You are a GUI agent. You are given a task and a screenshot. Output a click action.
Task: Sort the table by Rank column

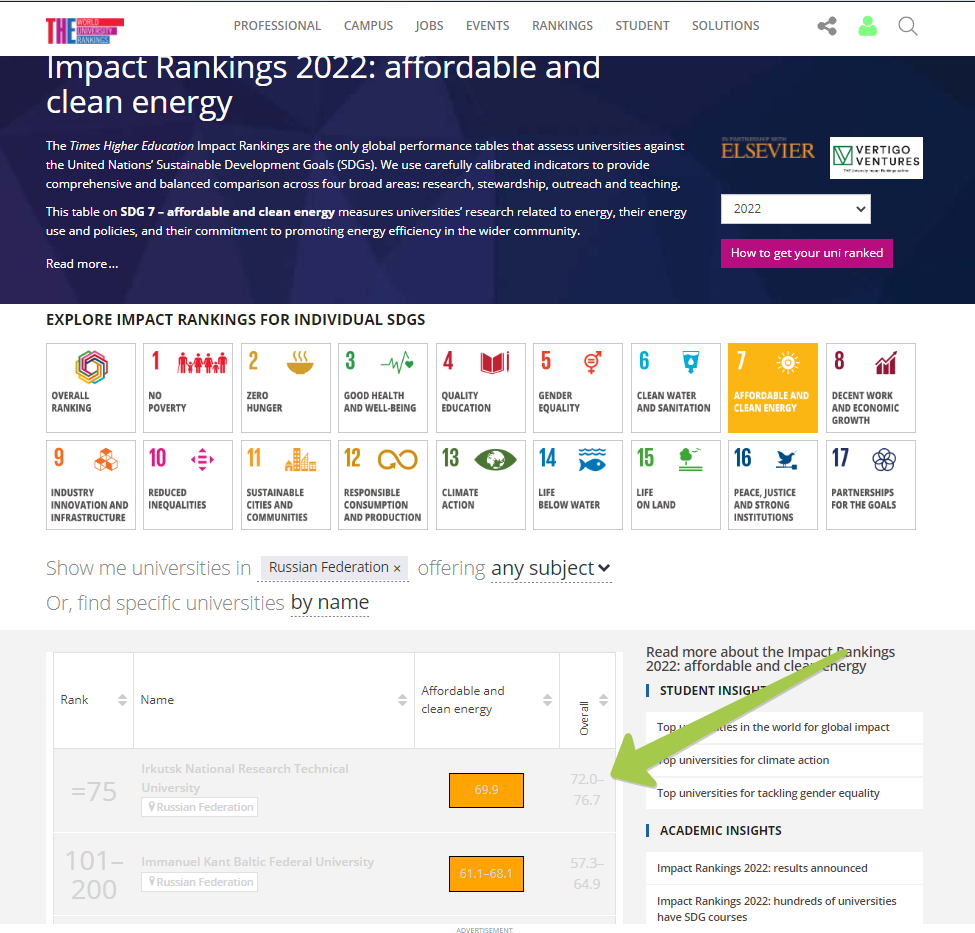click(x=122, y=700)
